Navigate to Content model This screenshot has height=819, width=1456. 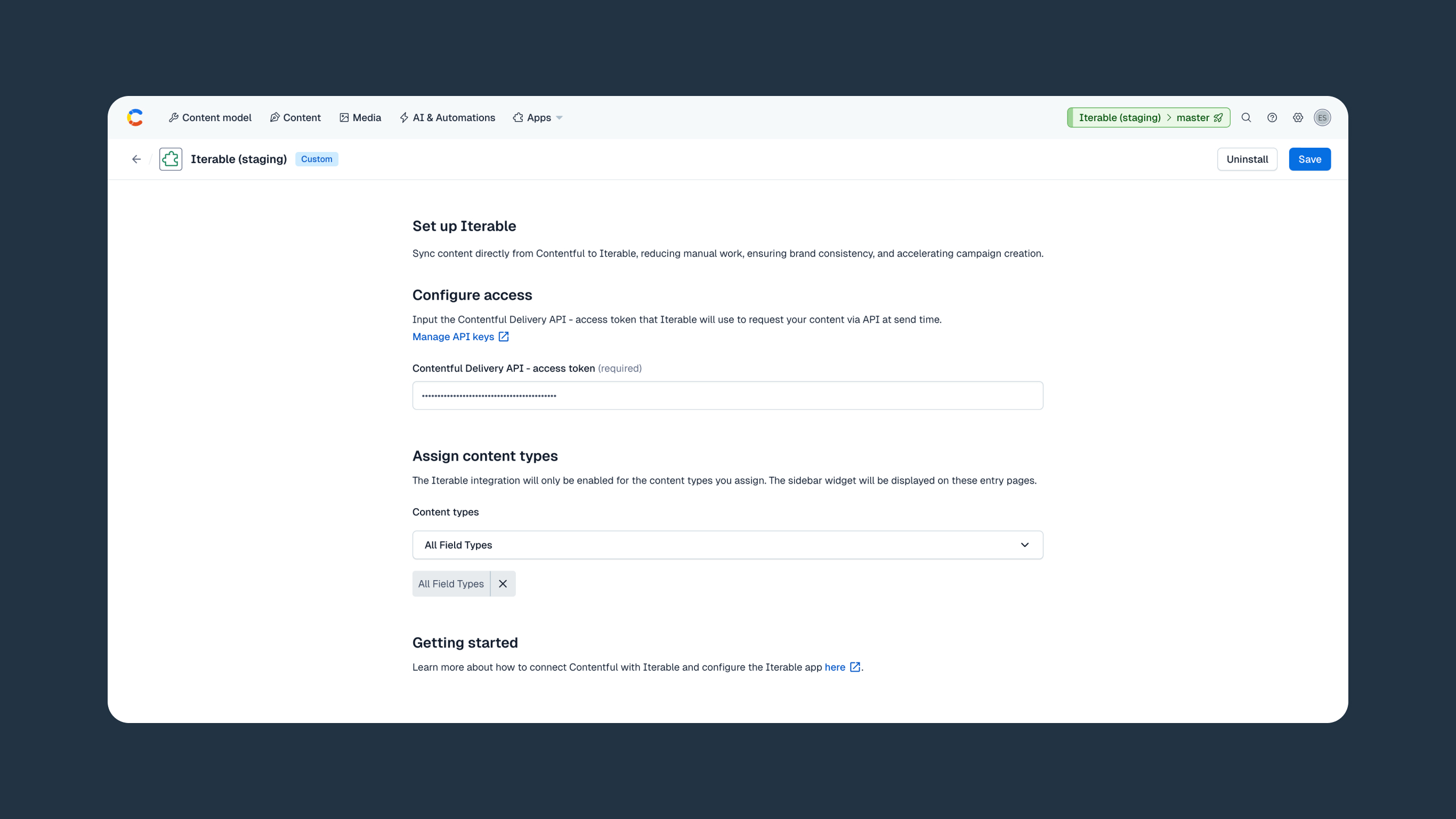tap(209, 118)
